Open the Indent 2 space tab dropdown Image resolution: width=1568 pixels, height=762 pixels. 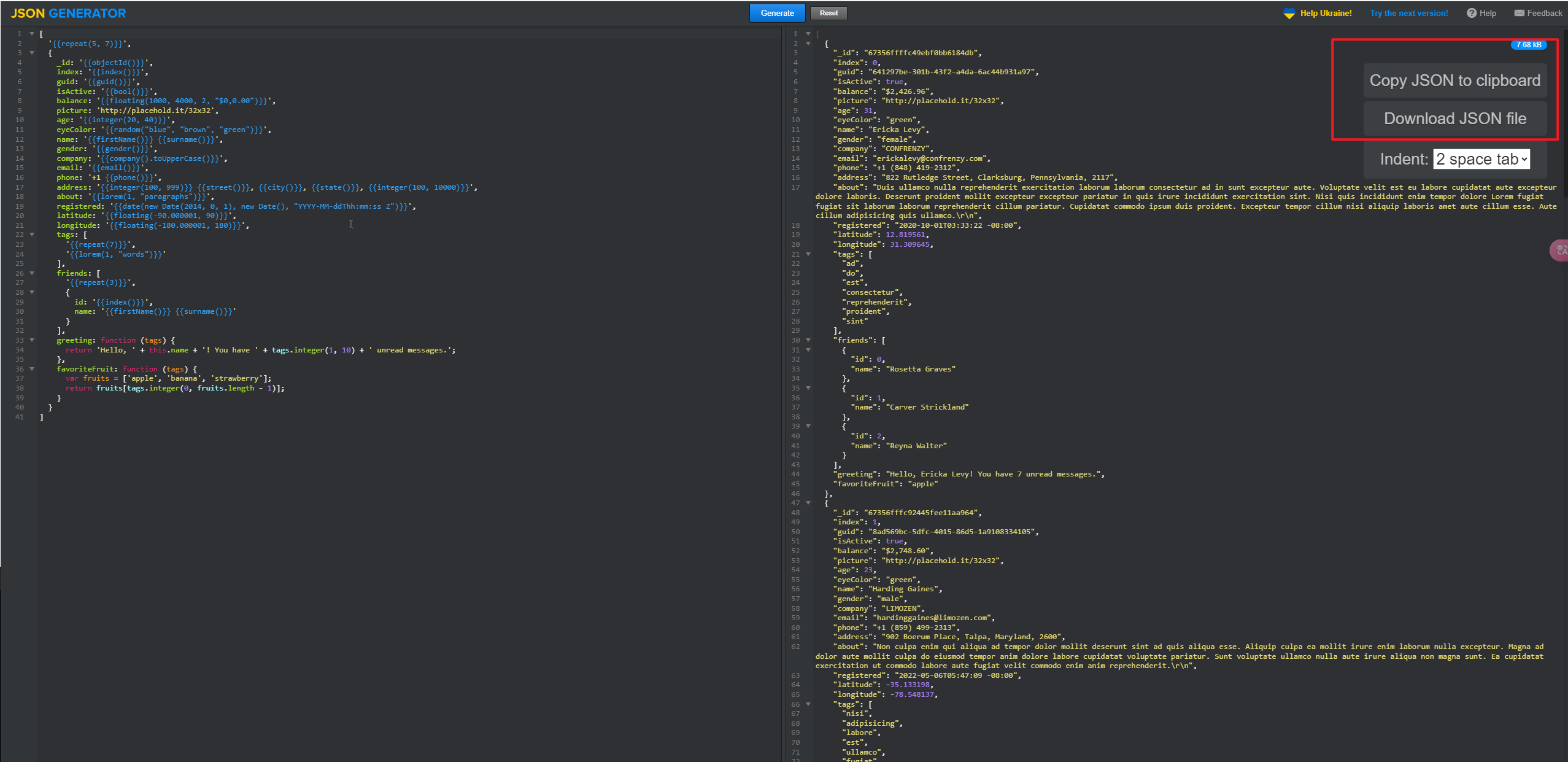(1481, 159)
